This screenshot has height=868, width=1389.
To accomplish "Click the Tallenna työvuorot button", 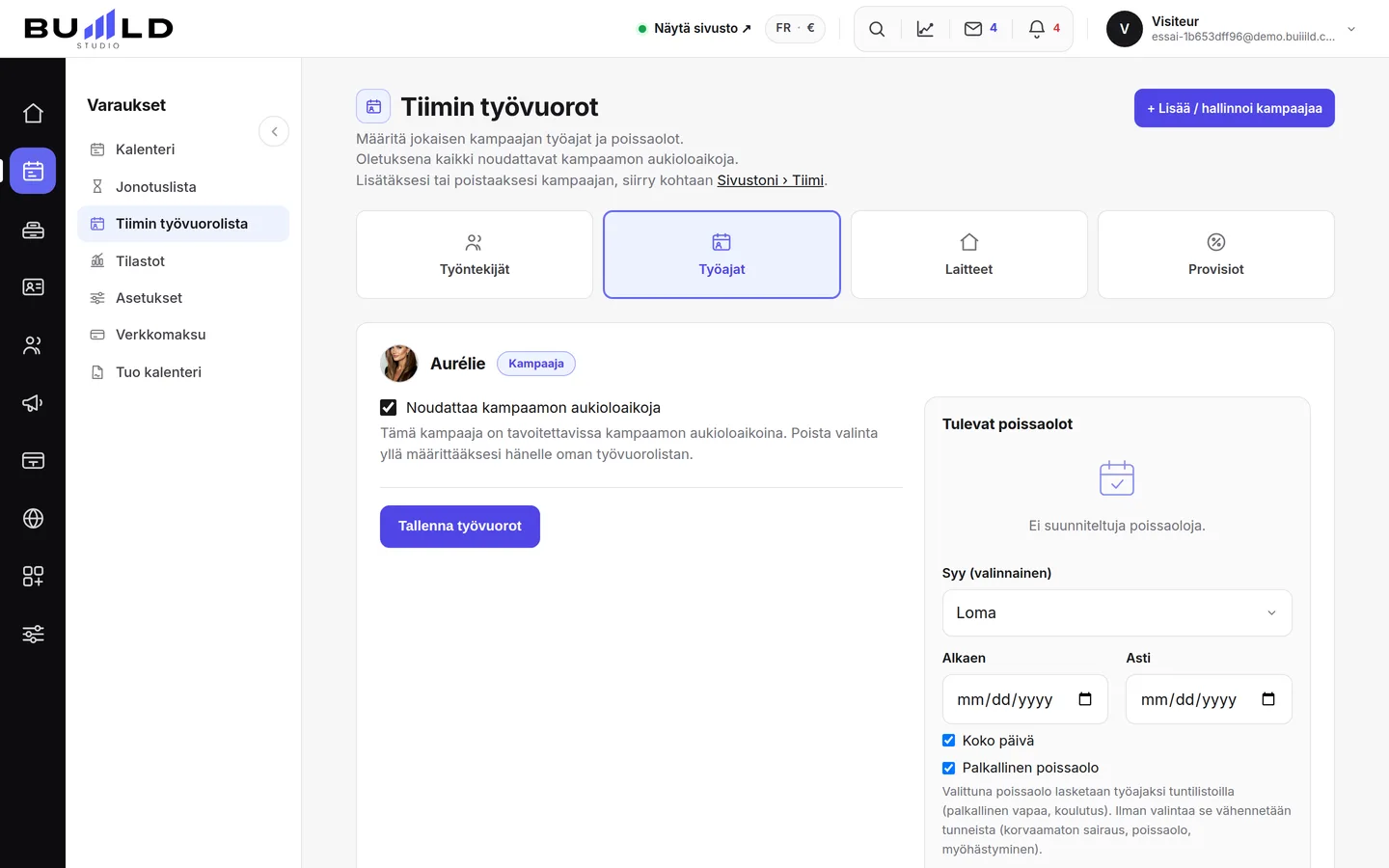I will pos(460,527).
